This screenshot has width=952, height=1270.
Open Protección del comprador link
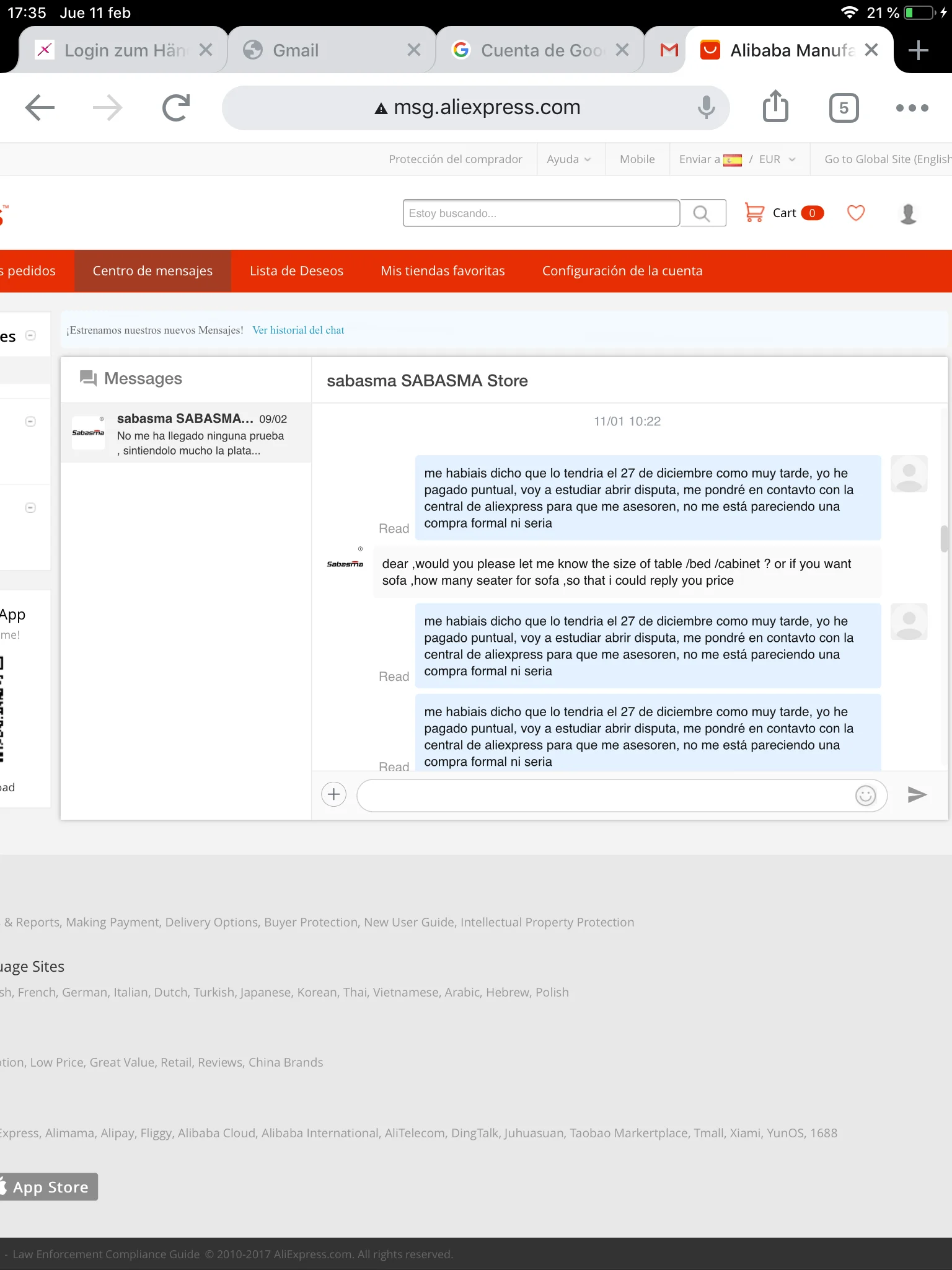456,159
